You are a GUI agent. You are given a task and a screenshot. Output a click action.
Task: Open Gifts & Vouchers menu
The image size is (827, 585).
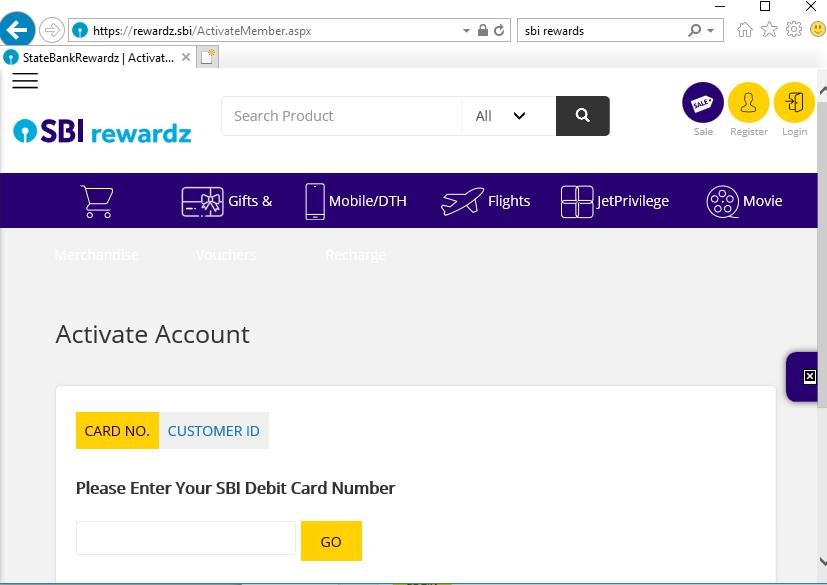[227, 201]
